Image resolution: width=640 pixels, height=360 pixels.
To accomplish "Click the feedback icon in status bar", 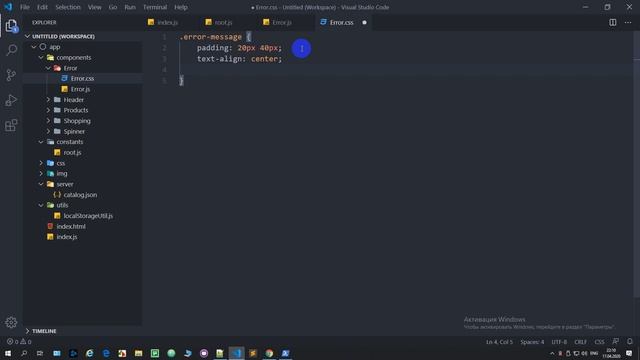I will tap(616, 342).
